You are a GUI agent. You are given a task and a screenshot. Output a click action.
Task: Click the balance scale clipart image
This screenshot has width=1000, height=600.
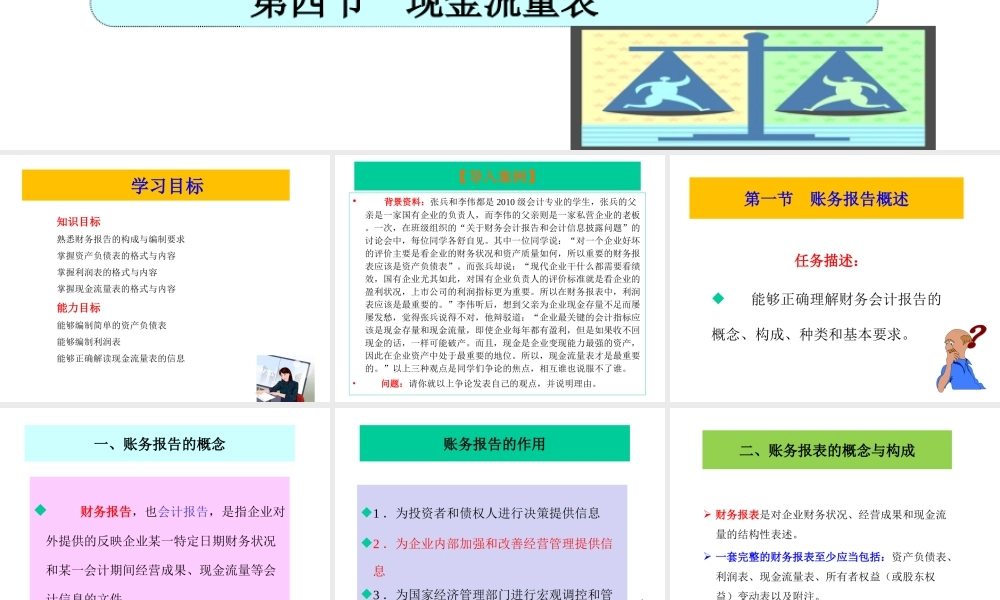click(760, 85)
